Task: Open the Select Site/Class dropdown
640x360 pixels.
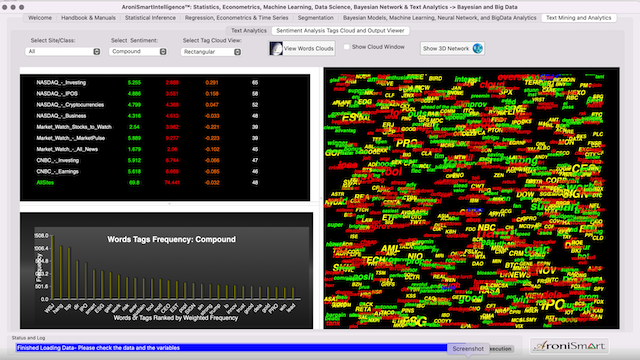Action: pos(63,51)
